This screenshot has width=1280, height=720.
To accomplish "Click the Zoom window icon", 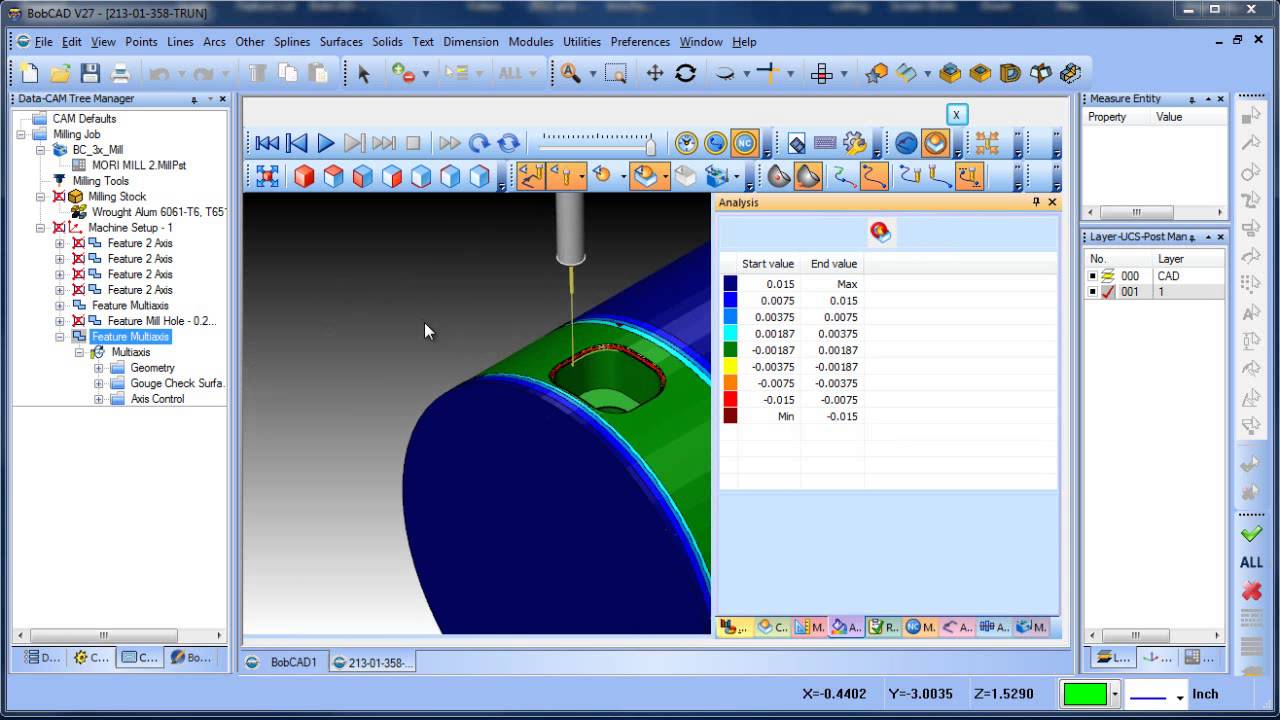I will coord(615,73).
